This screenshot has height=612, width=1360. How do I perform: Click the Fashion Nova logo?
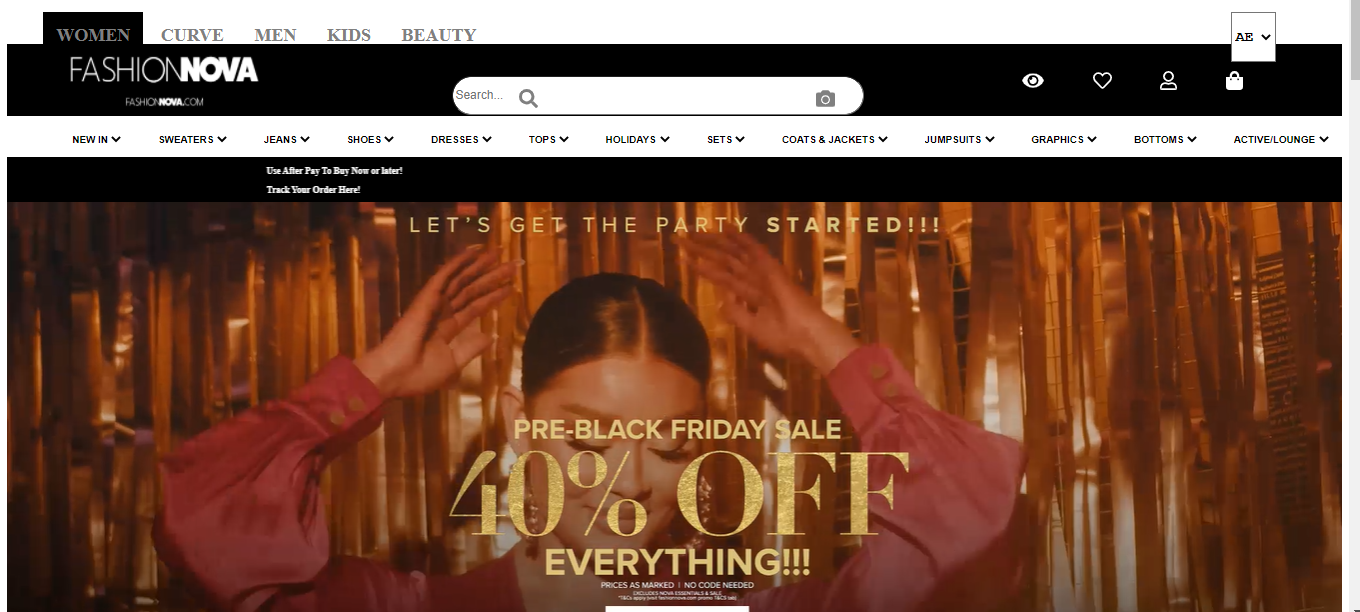click(164, 80)
